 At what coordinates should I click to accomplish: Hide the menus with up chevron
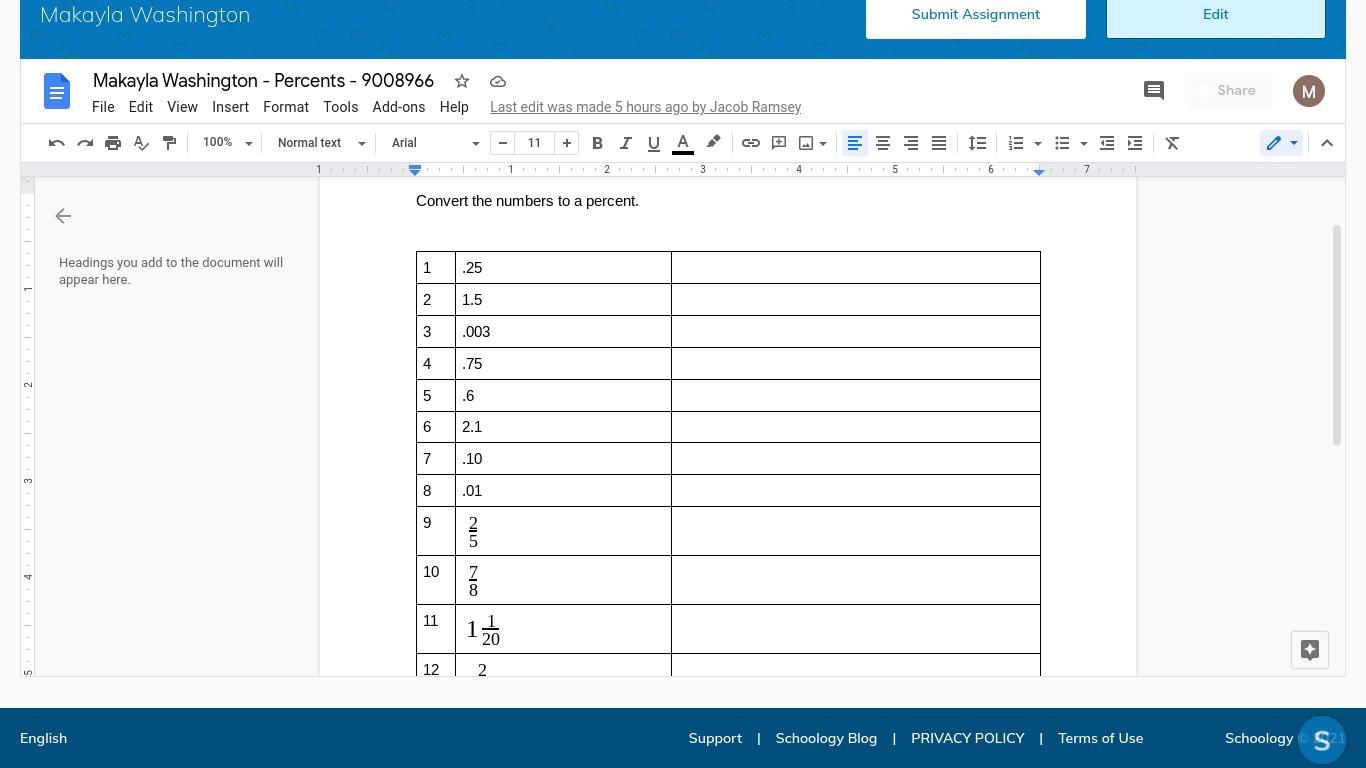(1327, 143)
